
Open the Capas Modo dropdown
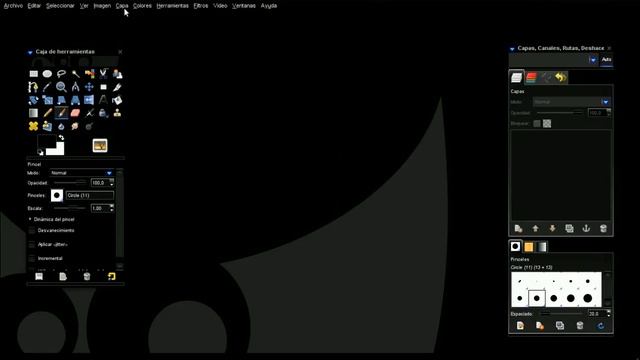tap(571, 102)
